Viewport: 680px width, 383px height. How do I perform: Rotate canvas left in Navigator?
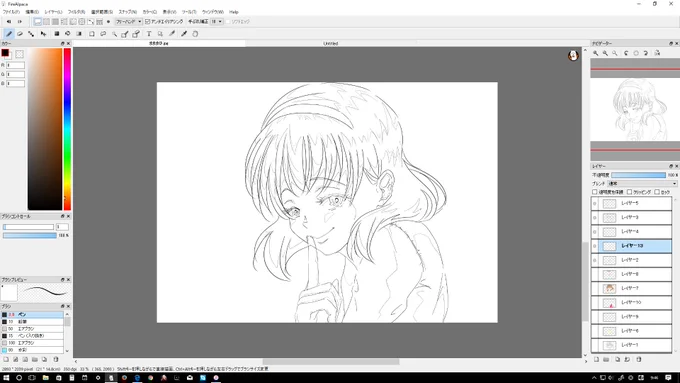pos(626,53)
